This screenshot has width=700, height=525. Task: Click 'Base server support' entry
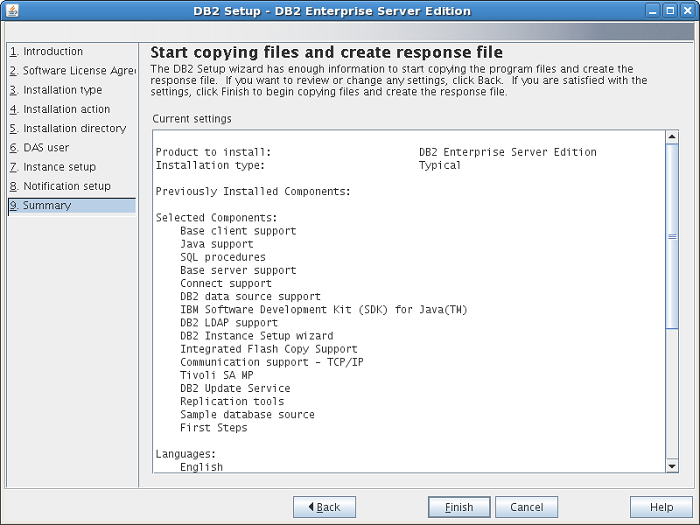click(238, 270)
